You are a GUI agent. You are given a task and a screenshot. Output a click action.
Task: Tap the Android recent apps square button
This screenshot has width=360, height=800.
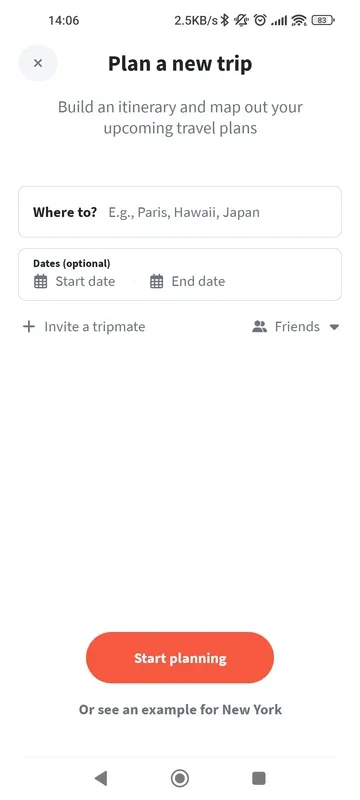(259, 778)
